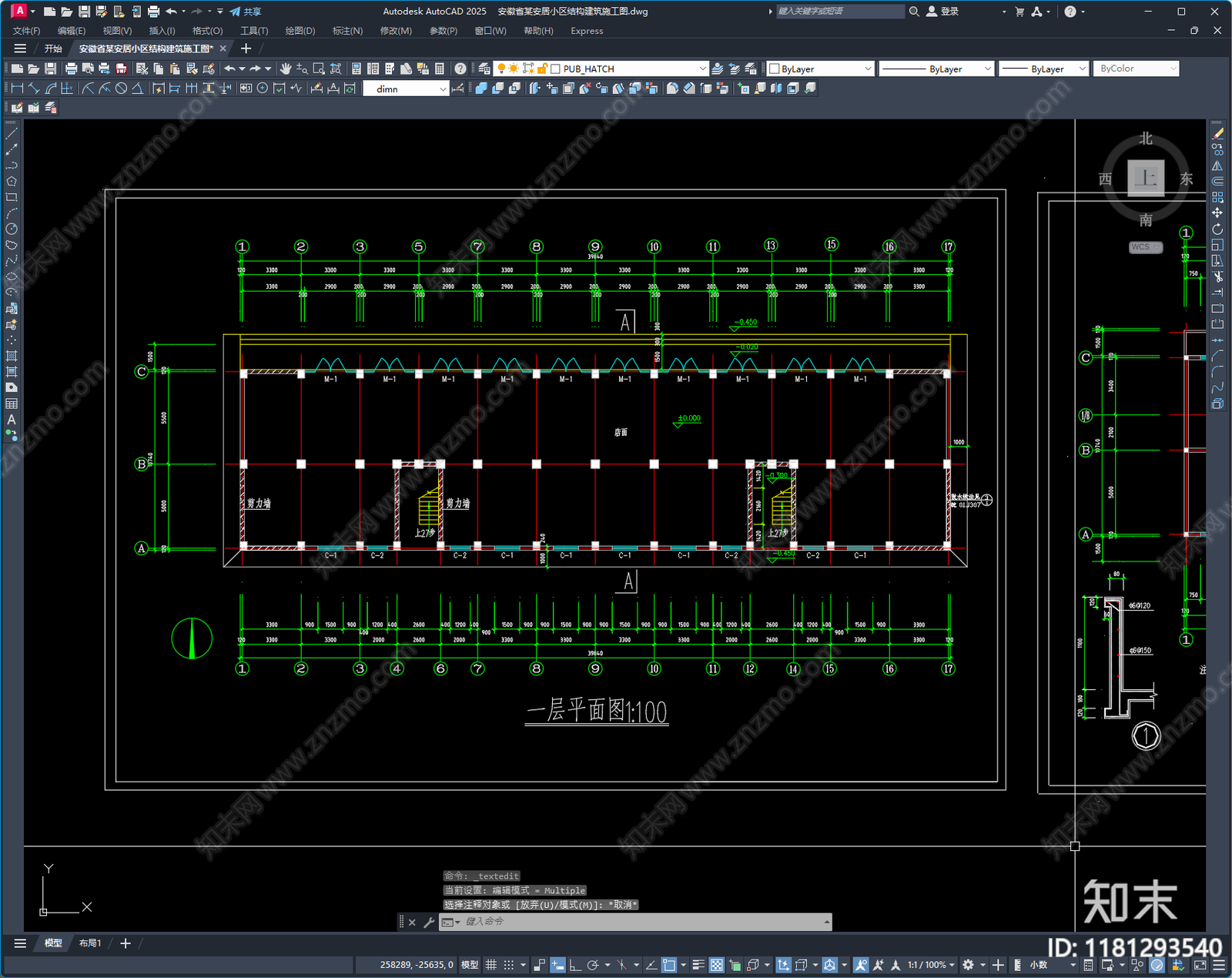Screen dimensions: 1232x978
Task: Toggle snap mode in status bar
Action: [x=508, y=965]
